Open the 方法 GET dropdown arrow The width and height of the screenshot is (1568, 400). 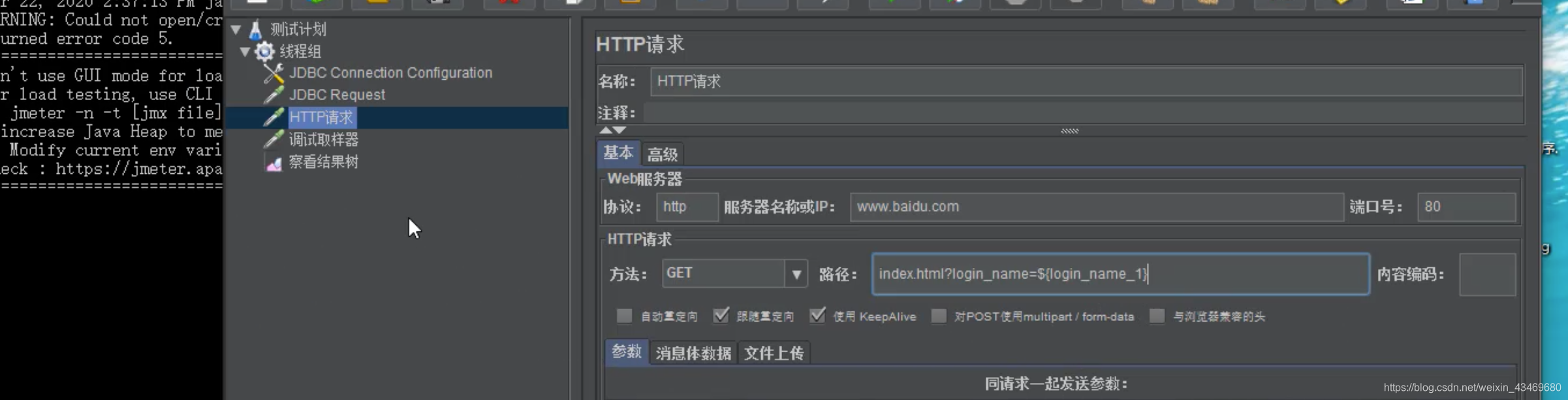(x=796, y=274)
